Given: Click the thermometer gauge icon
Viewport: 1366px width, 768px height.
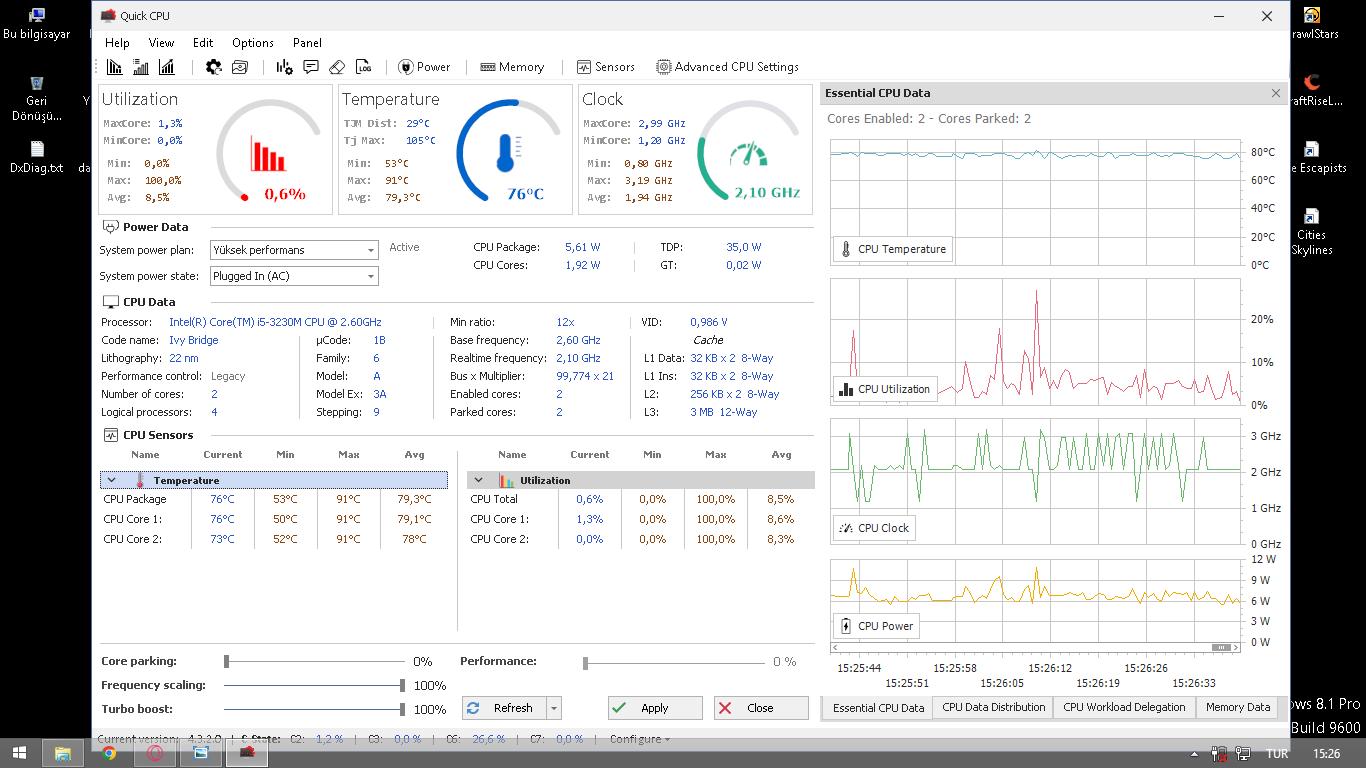Looking at the screenshot, I should [509, 153].
